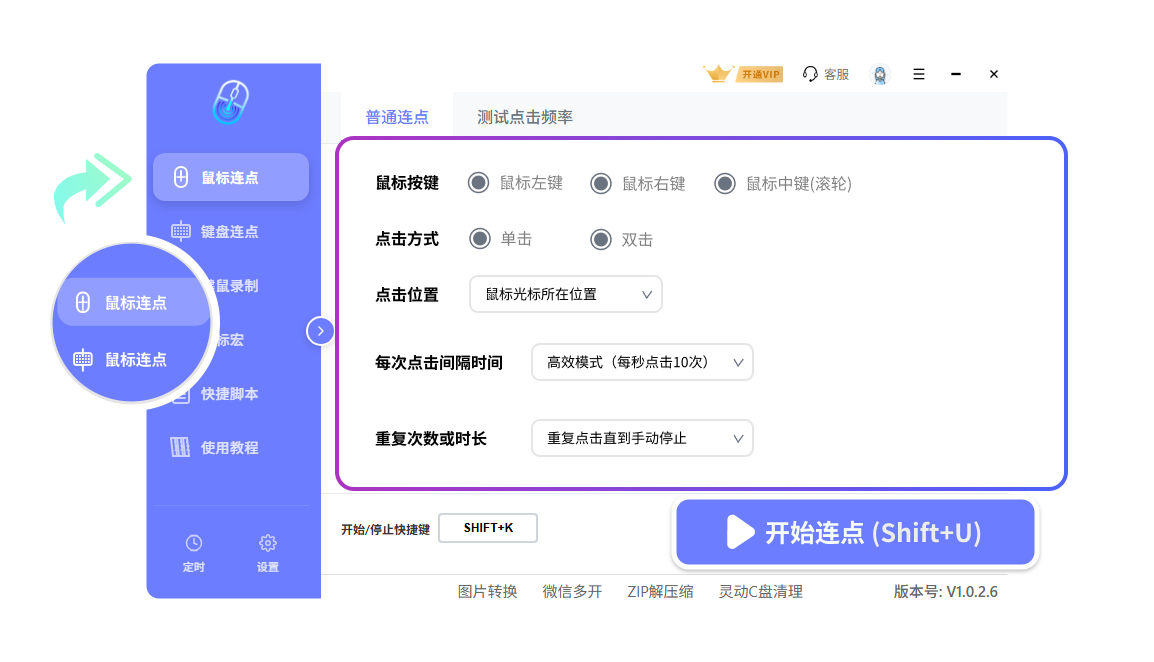Click the 客服 customer service headset icon
This screenshot has height=662, width=1154.
(810, 74)
